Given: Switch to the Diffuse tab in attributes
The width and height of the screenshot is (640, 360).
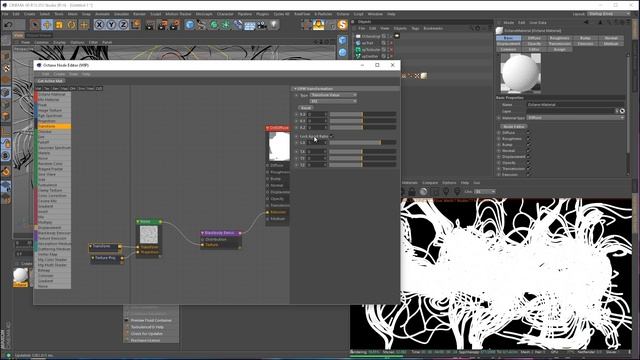Looking at the screenshot, I should [x=534, y=38].
